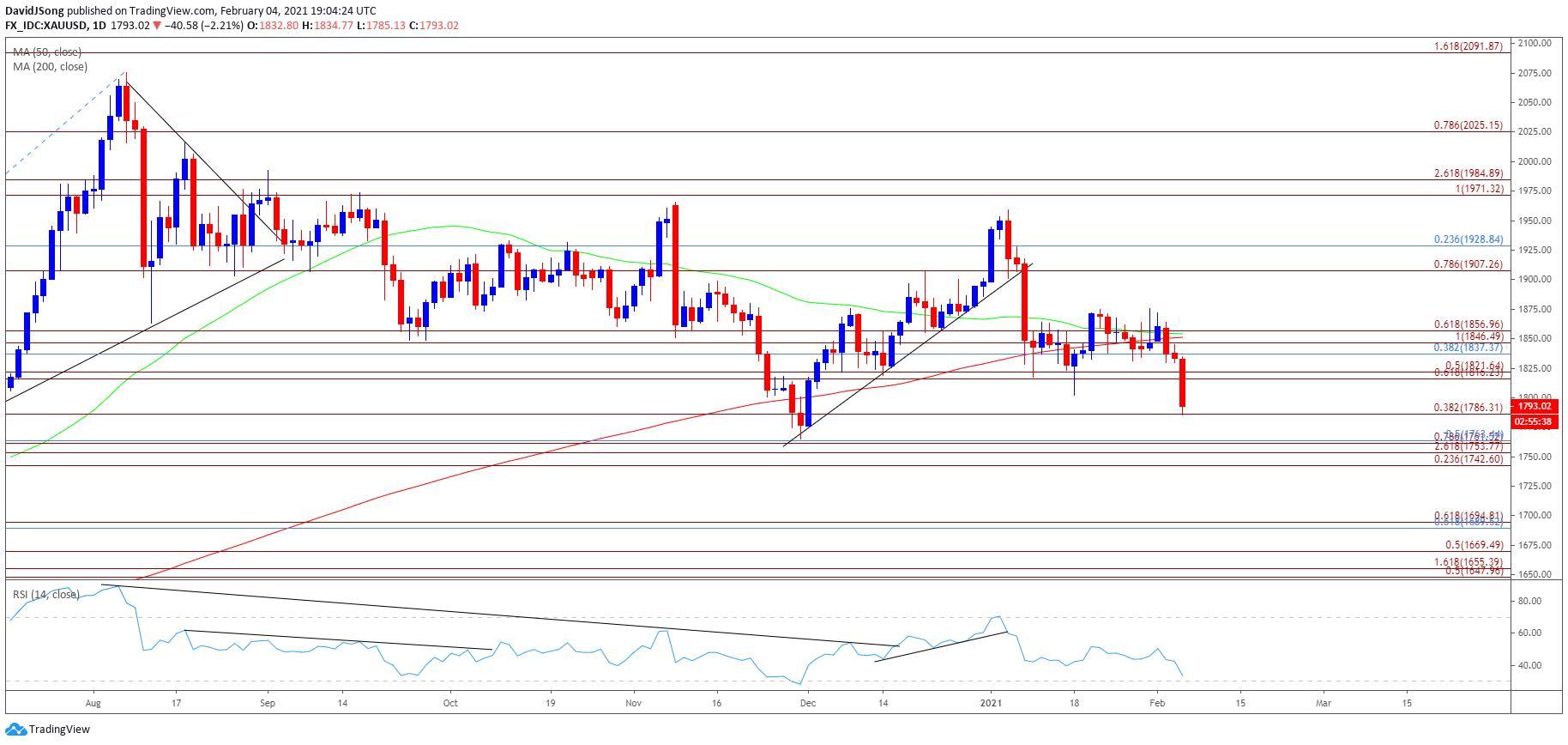Viewport: 1568px width, 745px height.
Task: Select the 1.618(1655.39) Fibonacci label
Action: (1468, 562)
